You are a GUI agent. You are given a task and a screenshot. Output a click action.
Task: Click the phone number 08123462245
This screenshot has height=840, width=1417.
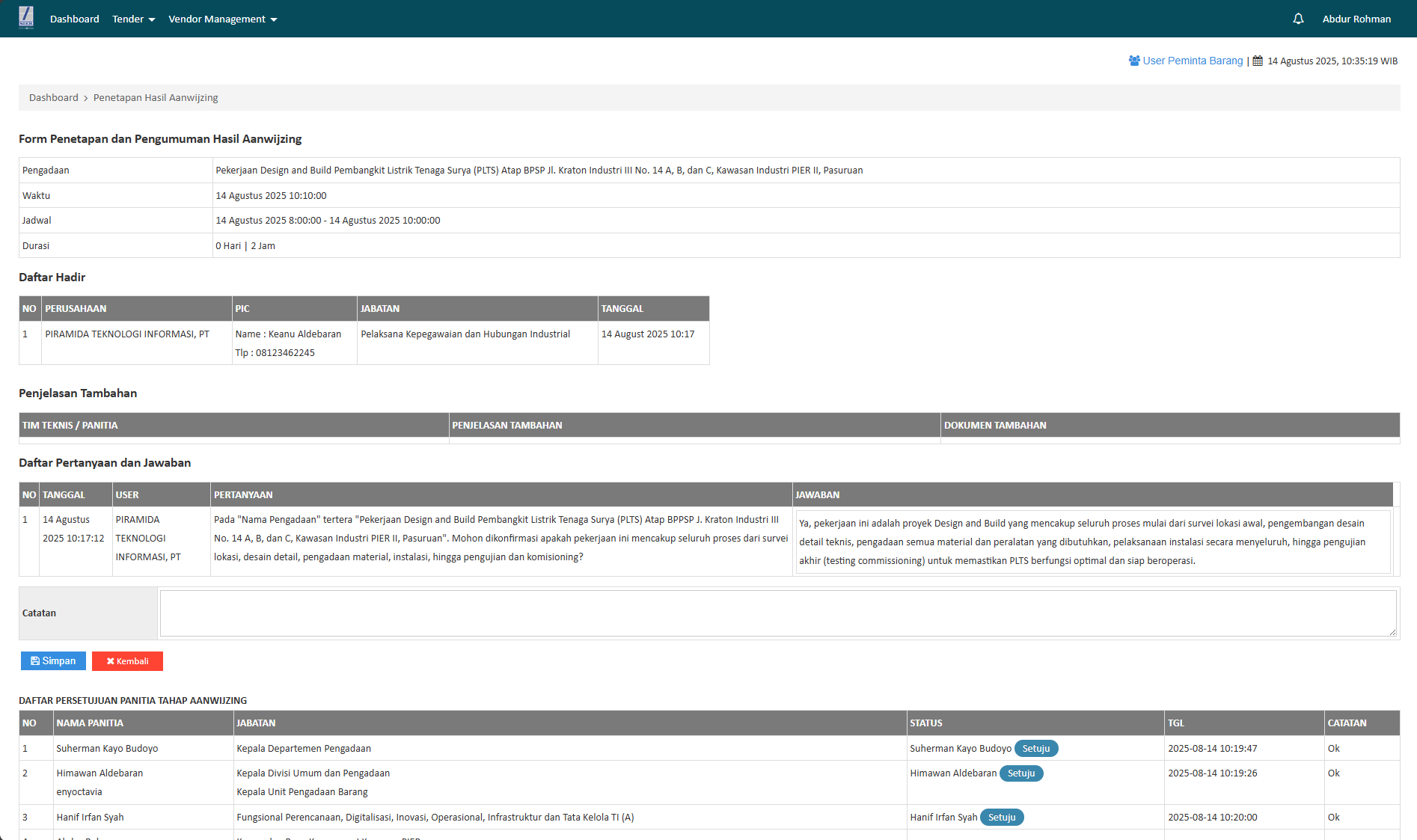(x=285, y=353)
